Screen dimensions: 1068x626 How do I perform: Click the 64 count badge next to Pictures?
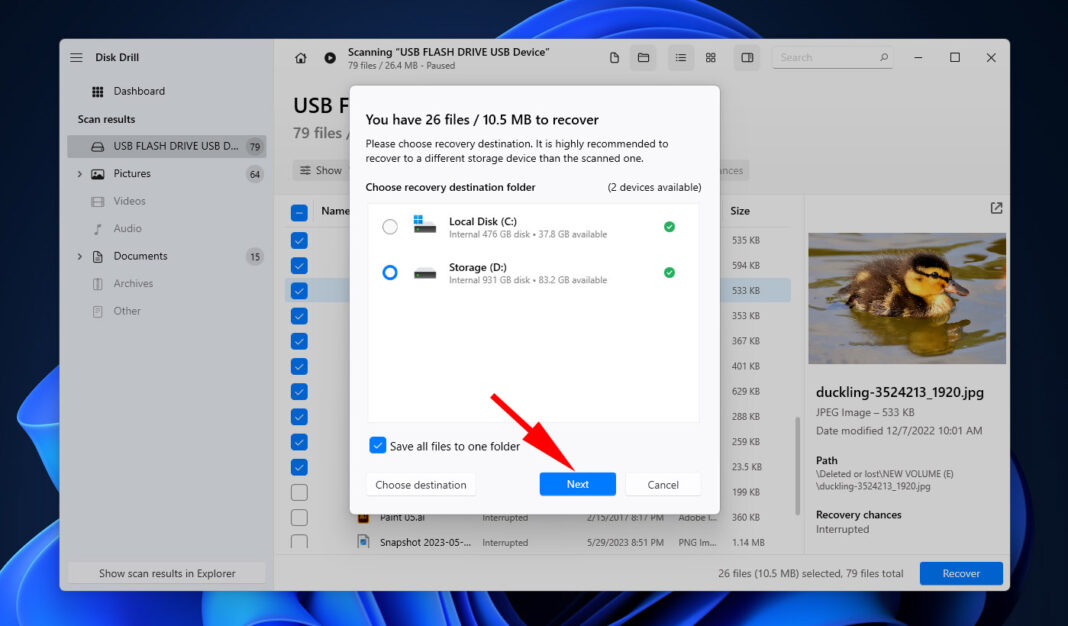click(254, 174)
